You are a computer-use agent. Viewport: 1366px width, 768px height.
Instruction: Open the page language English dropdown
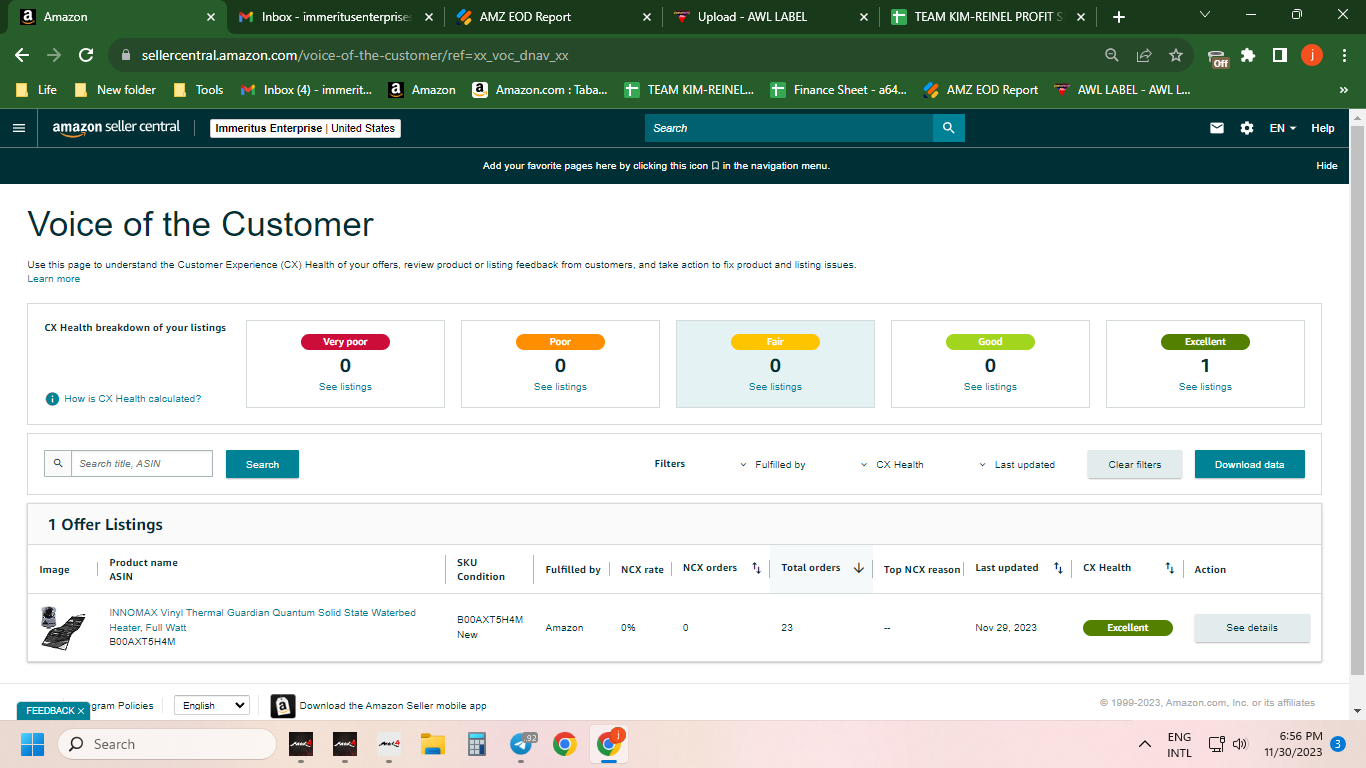(x=212, y=705)
